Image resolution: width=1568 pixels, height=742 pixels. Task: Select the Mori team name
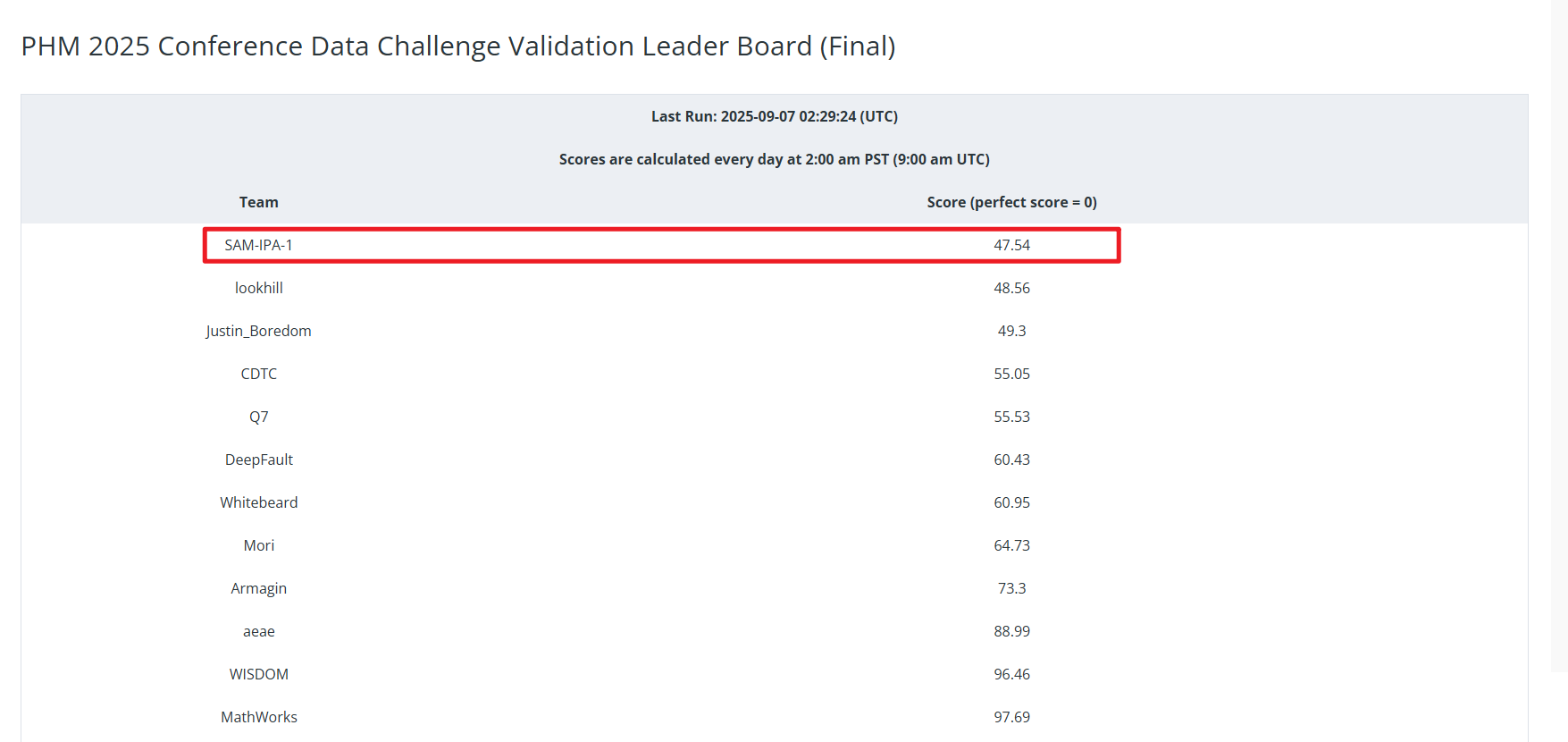[x=258, y=545]
